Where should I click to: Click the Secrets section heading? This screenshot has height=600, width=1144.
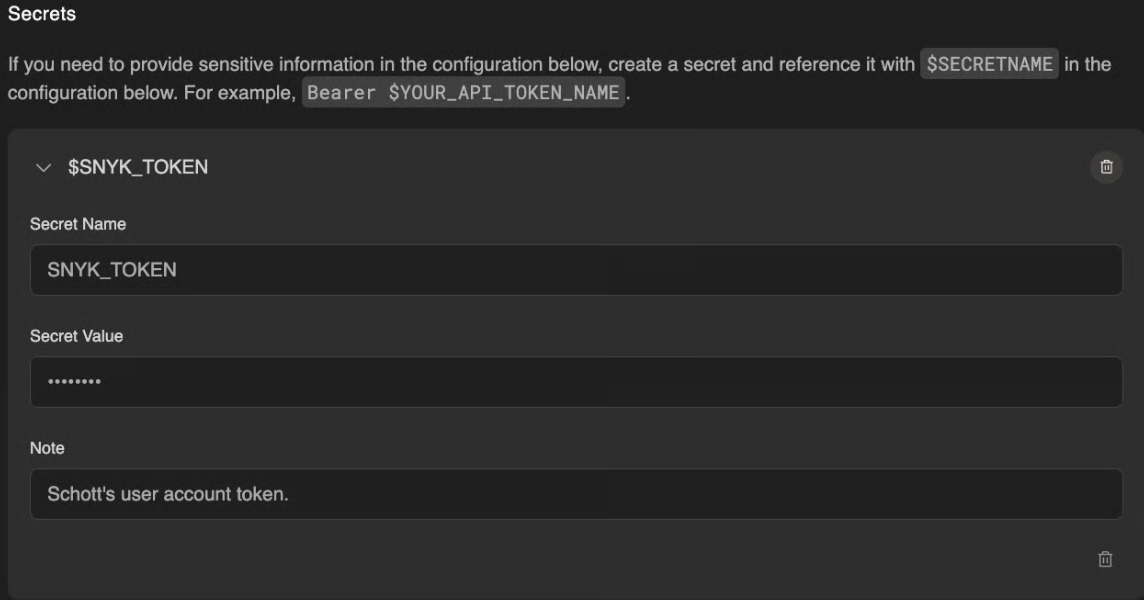click(x=42, y=14)
